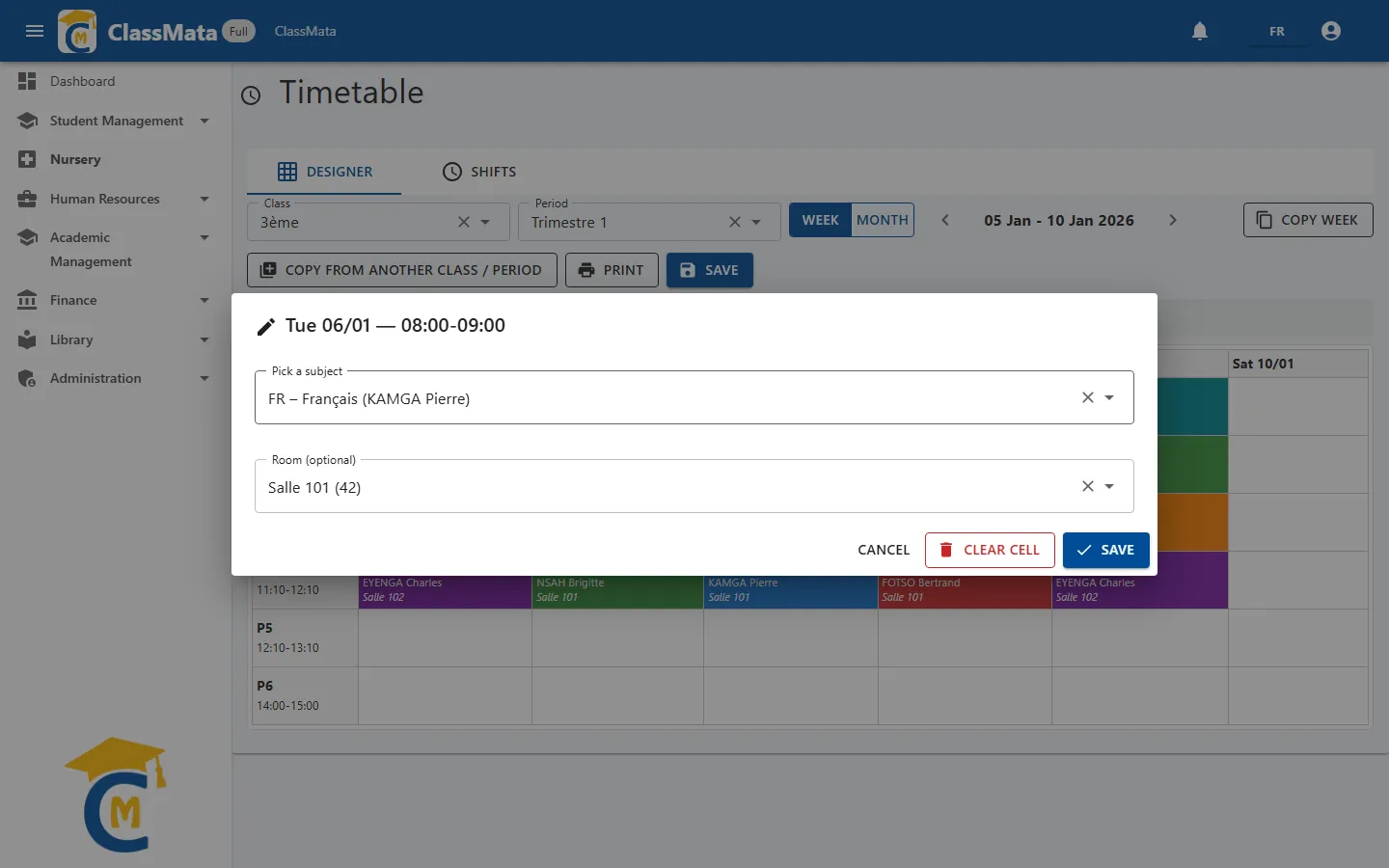Print the timetable
This screenshot has height=868, width=1389.
612,270
